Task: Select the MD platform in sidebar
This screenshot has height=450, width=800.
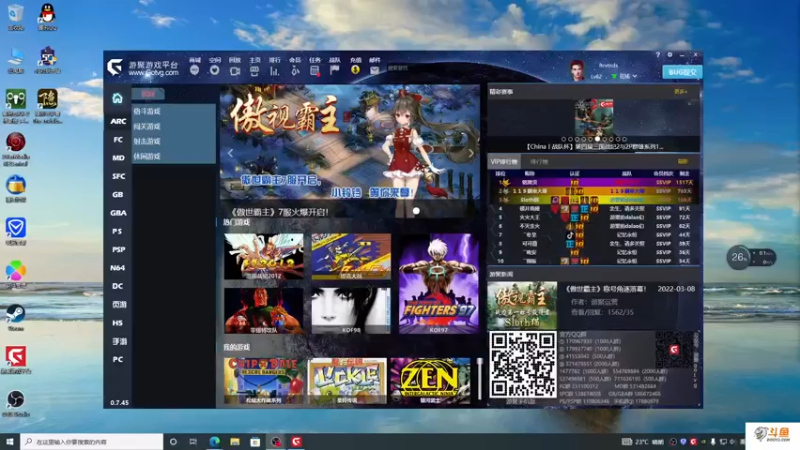Action: coord(118,158)
